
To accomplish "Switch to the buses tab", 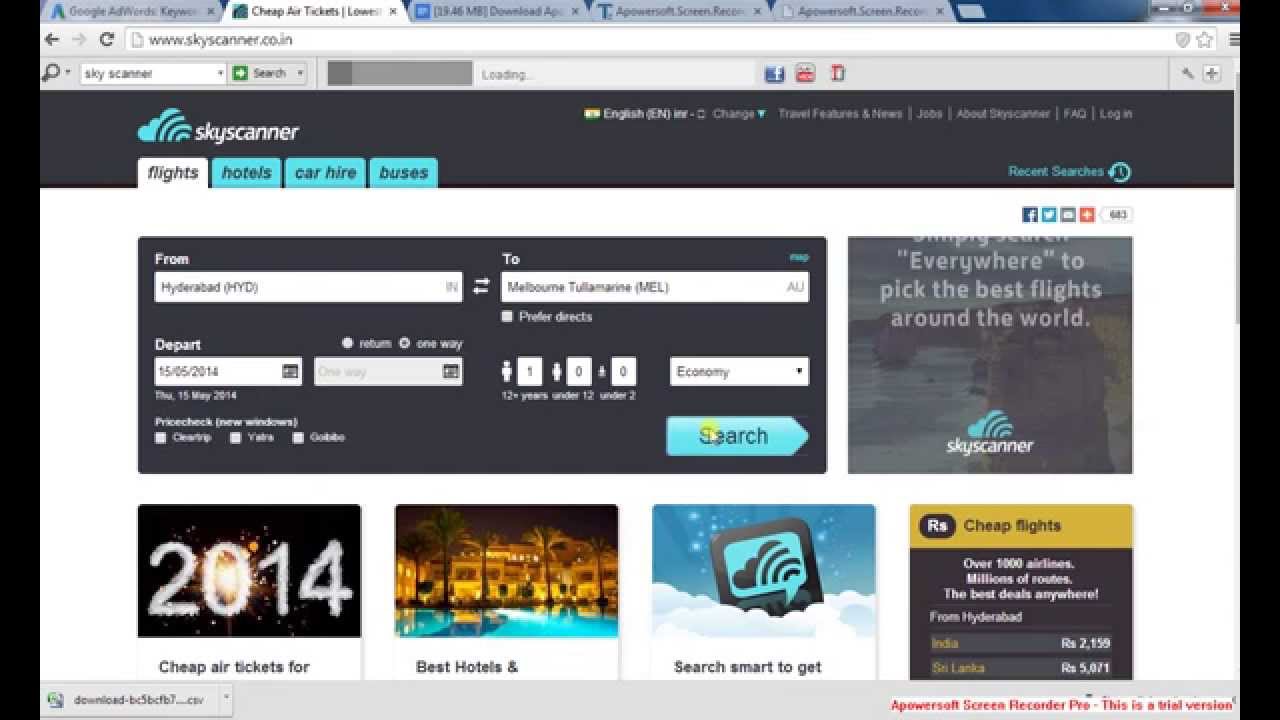I will [x=403, y=173].
